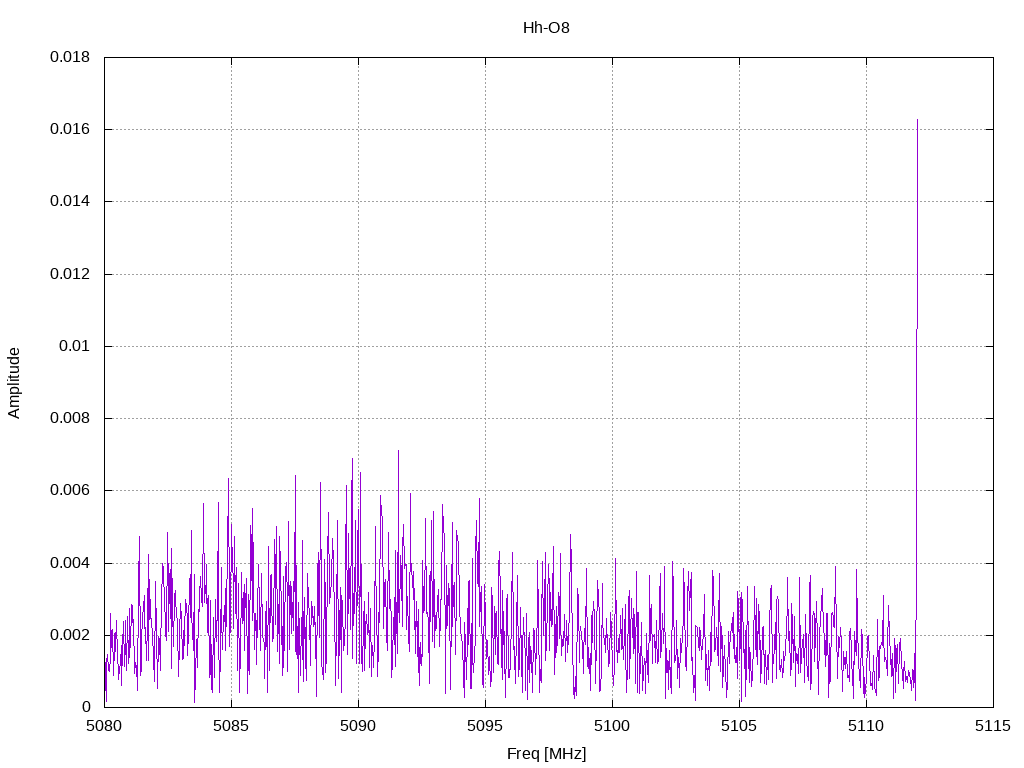Screen dimensions: 1024x768
Task: Click the 5080 x-axis tick label
Action: [104, 726]
